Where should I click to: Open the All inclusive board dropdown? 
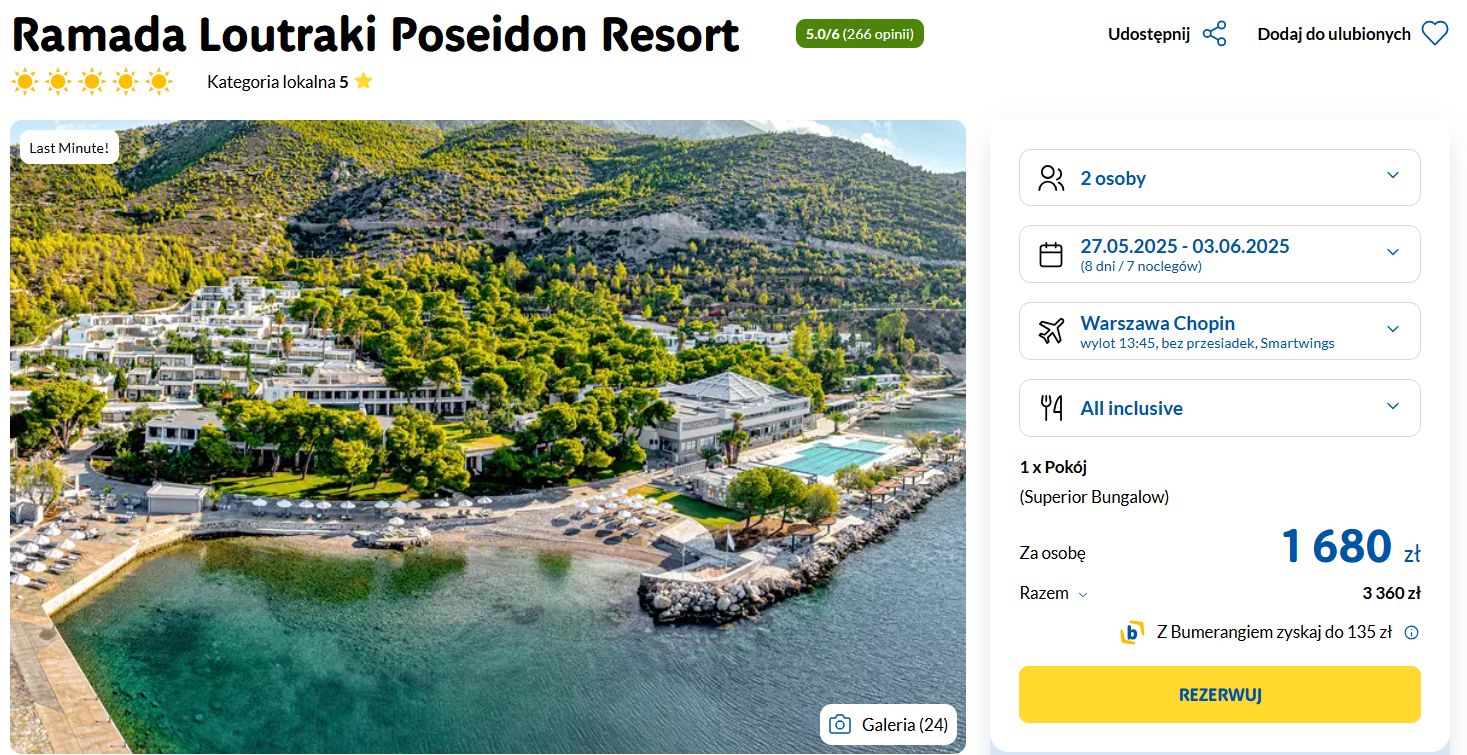tap(1220, 408)
